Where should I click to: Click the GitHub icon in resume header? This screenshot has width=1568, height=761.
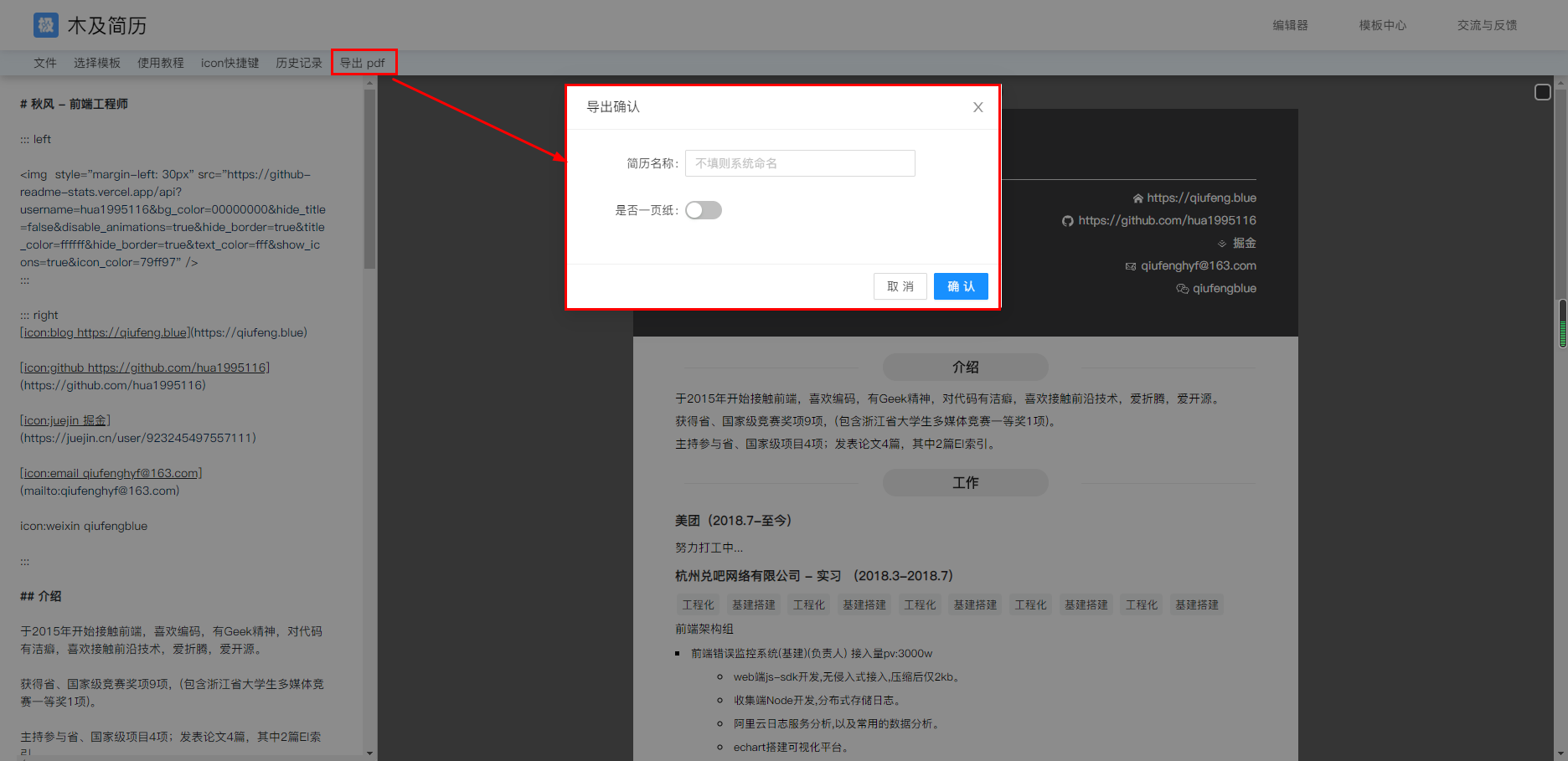1067,221
